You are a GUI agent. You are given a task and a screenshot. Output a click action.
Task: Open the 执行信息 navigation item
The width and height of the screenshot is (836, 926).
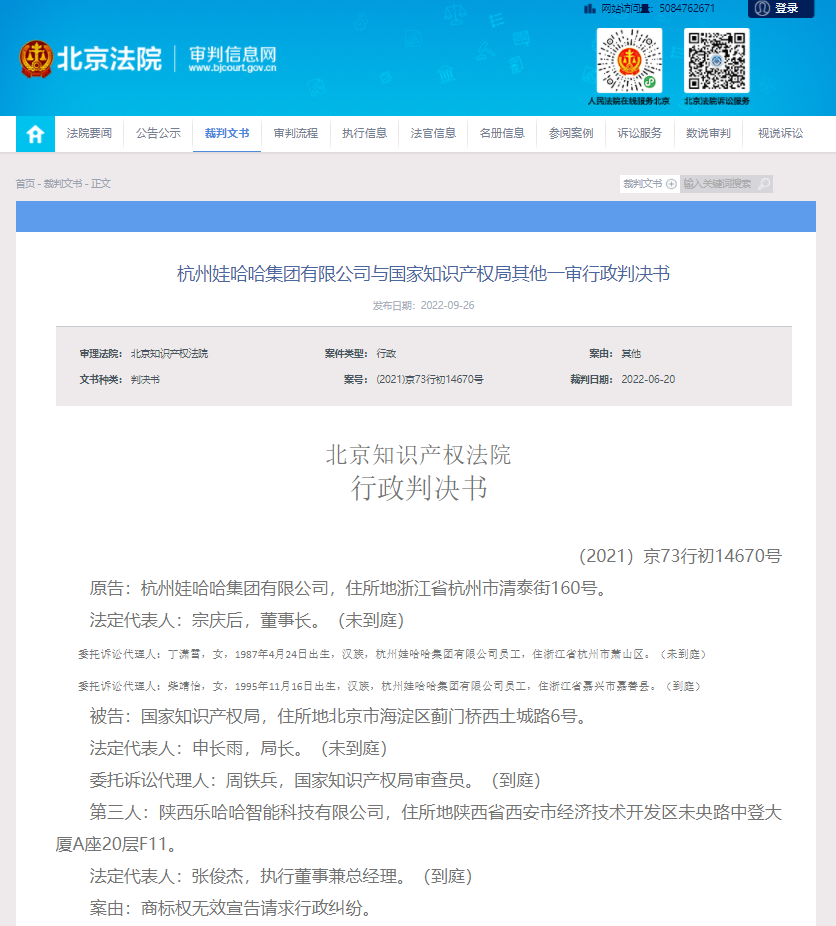click(x=365, y=134)
